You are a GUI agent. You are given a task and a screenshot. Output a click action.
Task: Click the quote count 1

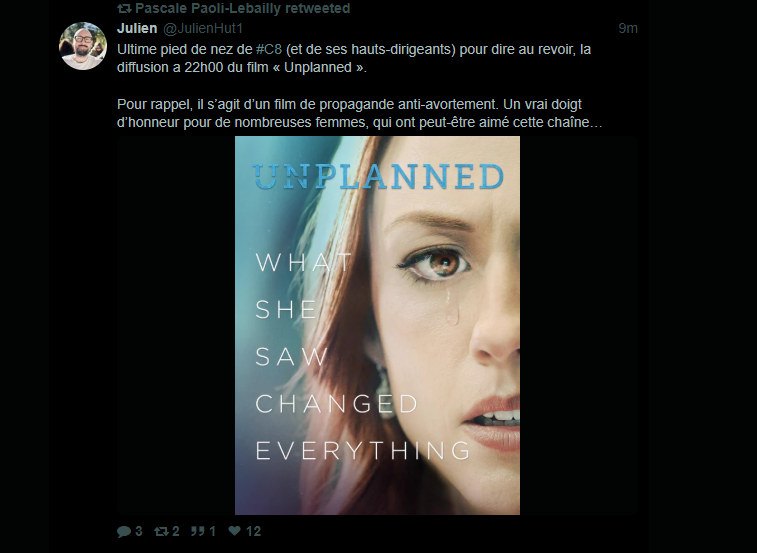(212, 532)
